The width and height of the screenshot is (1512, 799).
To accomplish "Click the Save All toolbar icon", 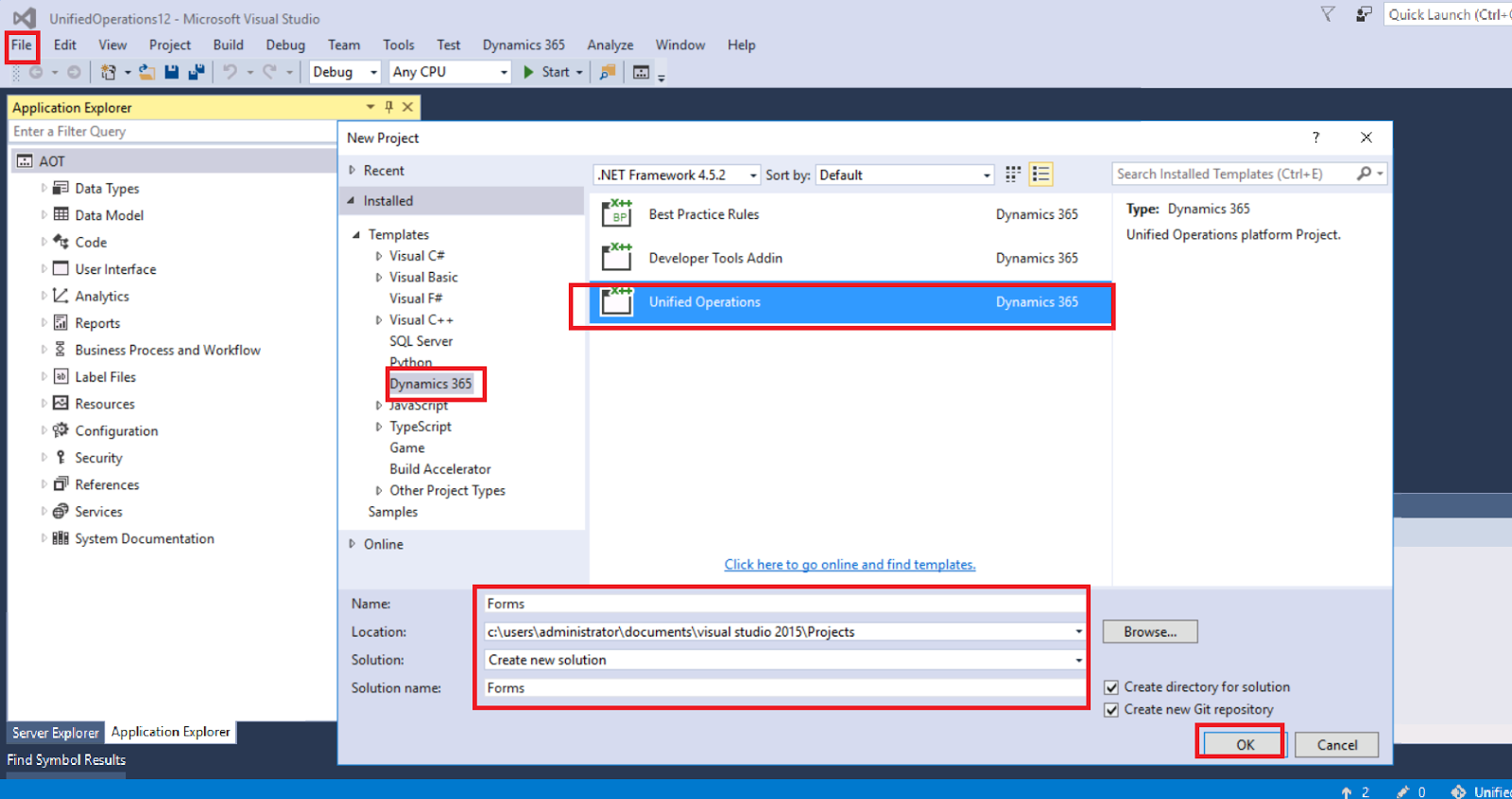I will (197, 72).
